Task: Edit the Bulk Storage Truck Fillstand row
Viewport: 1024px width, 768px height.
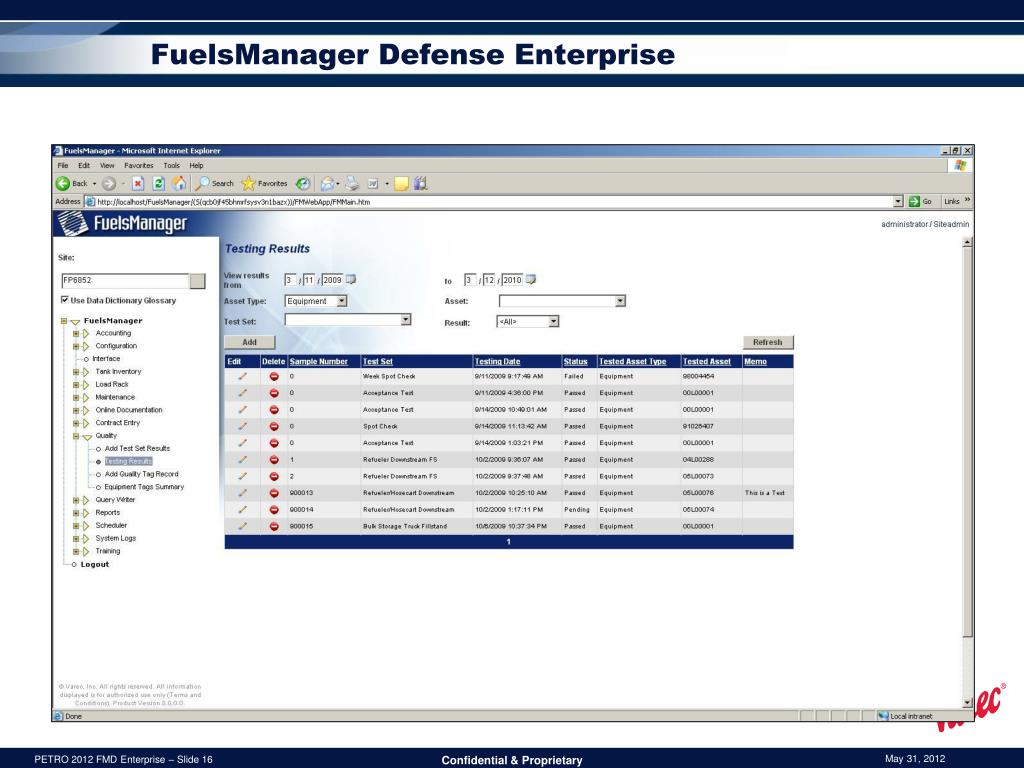Action: [x=242, y=526]
